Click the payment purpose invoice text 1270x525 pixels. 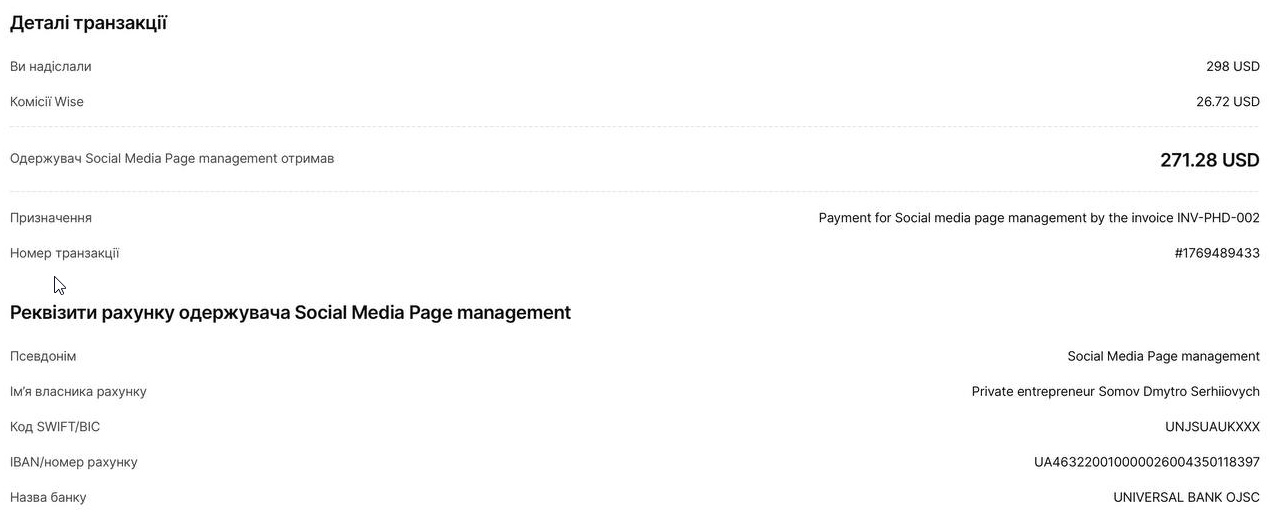(1038, 218)
